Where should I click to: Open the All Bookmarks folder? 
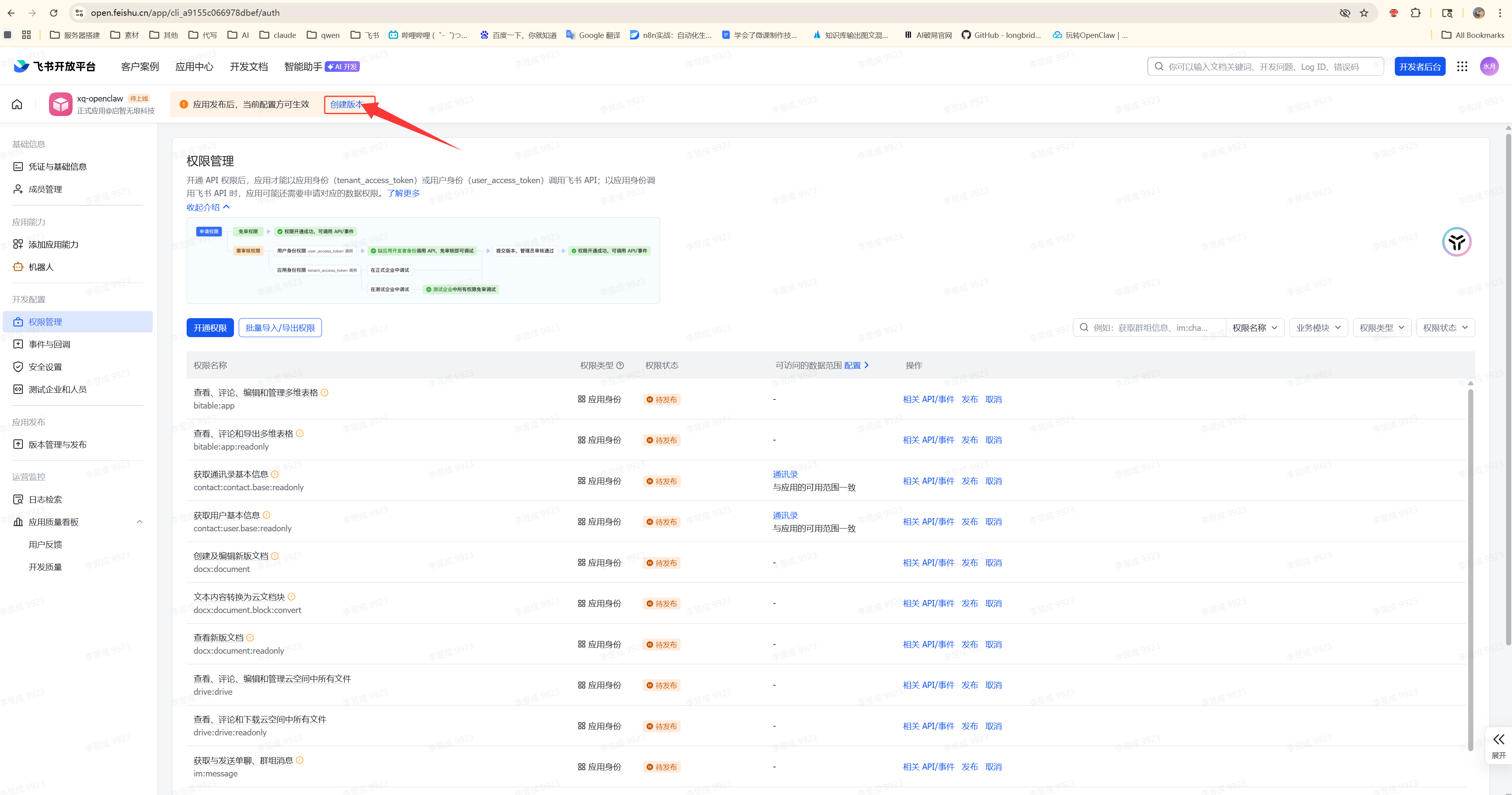[x=1473, y=35]
